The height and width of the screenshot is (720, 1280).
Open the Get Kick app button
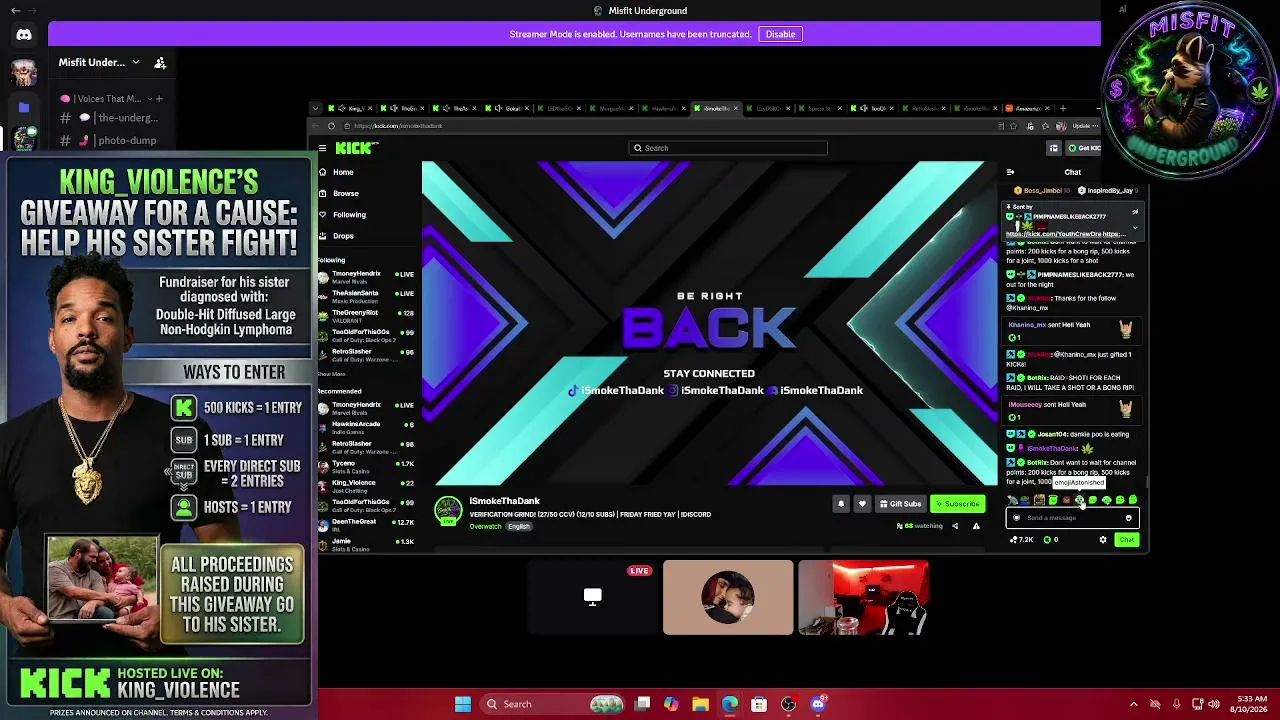point(1083,148)
